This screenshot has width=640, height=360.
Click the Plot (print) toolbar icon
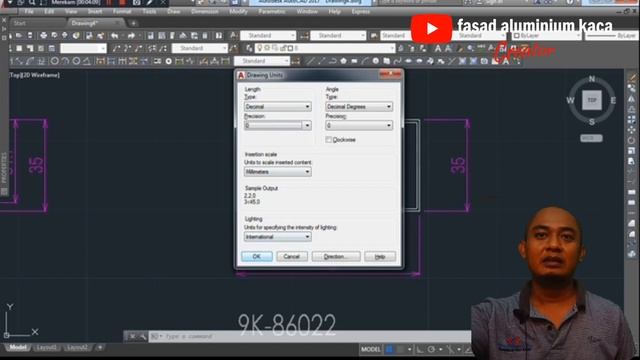tap(43, 36)
